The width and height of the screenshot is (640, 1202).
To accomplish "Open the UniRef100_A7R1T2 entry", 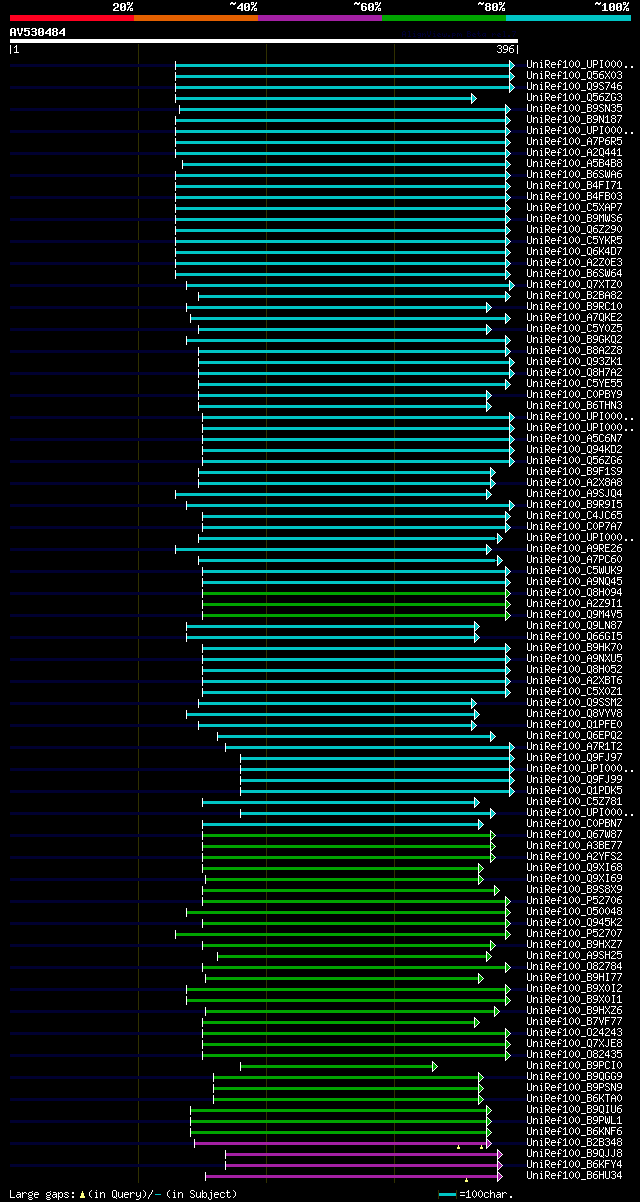I will (x=574, y=746).
